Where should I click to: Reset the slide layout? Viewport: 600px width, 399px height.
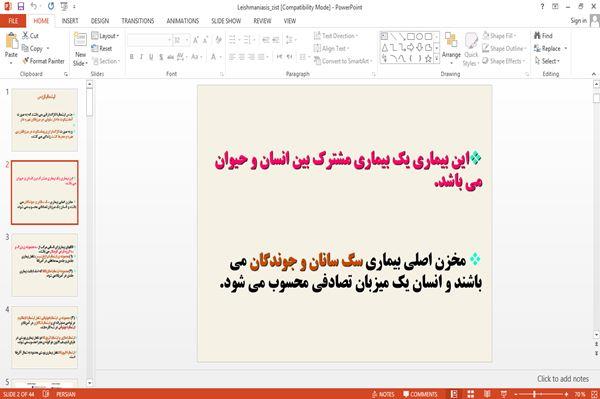[x=102, y=48]
